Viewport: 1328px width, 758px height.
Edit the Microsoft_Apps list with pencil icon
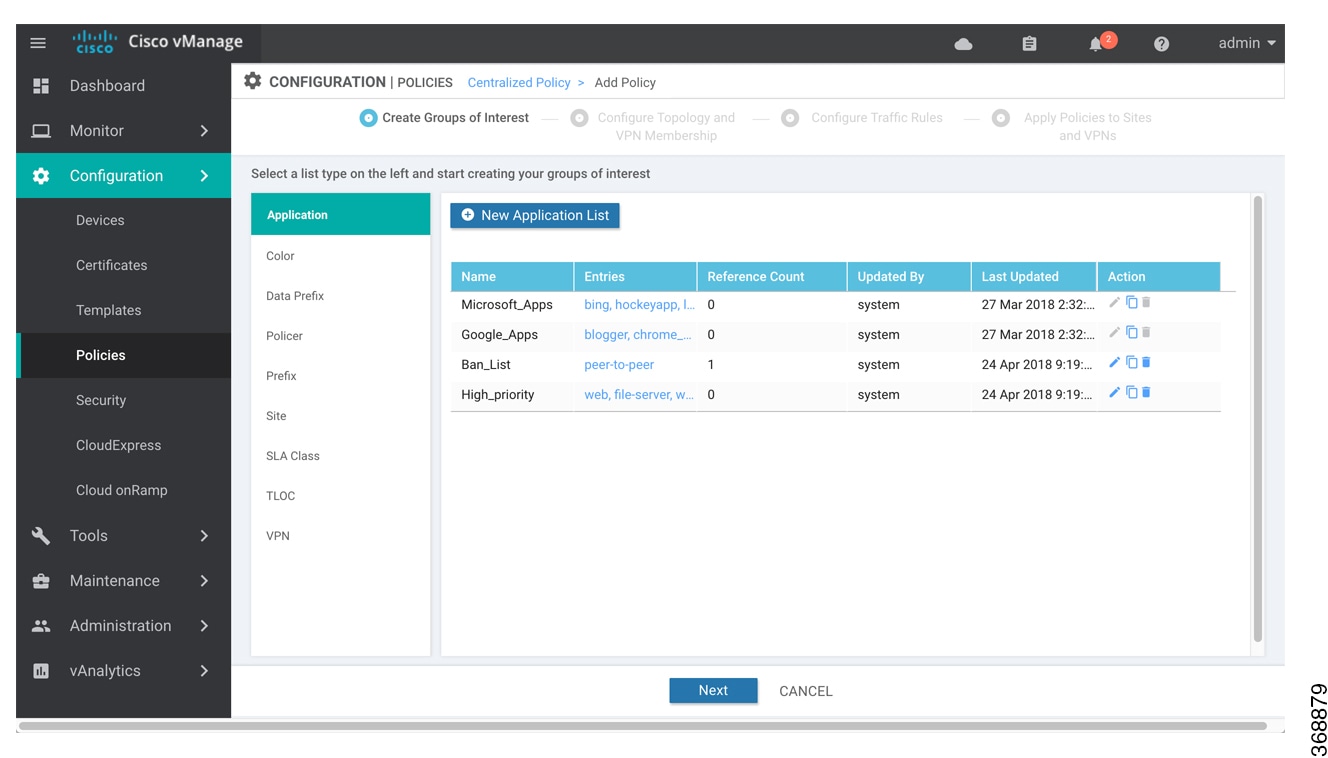1114,303
